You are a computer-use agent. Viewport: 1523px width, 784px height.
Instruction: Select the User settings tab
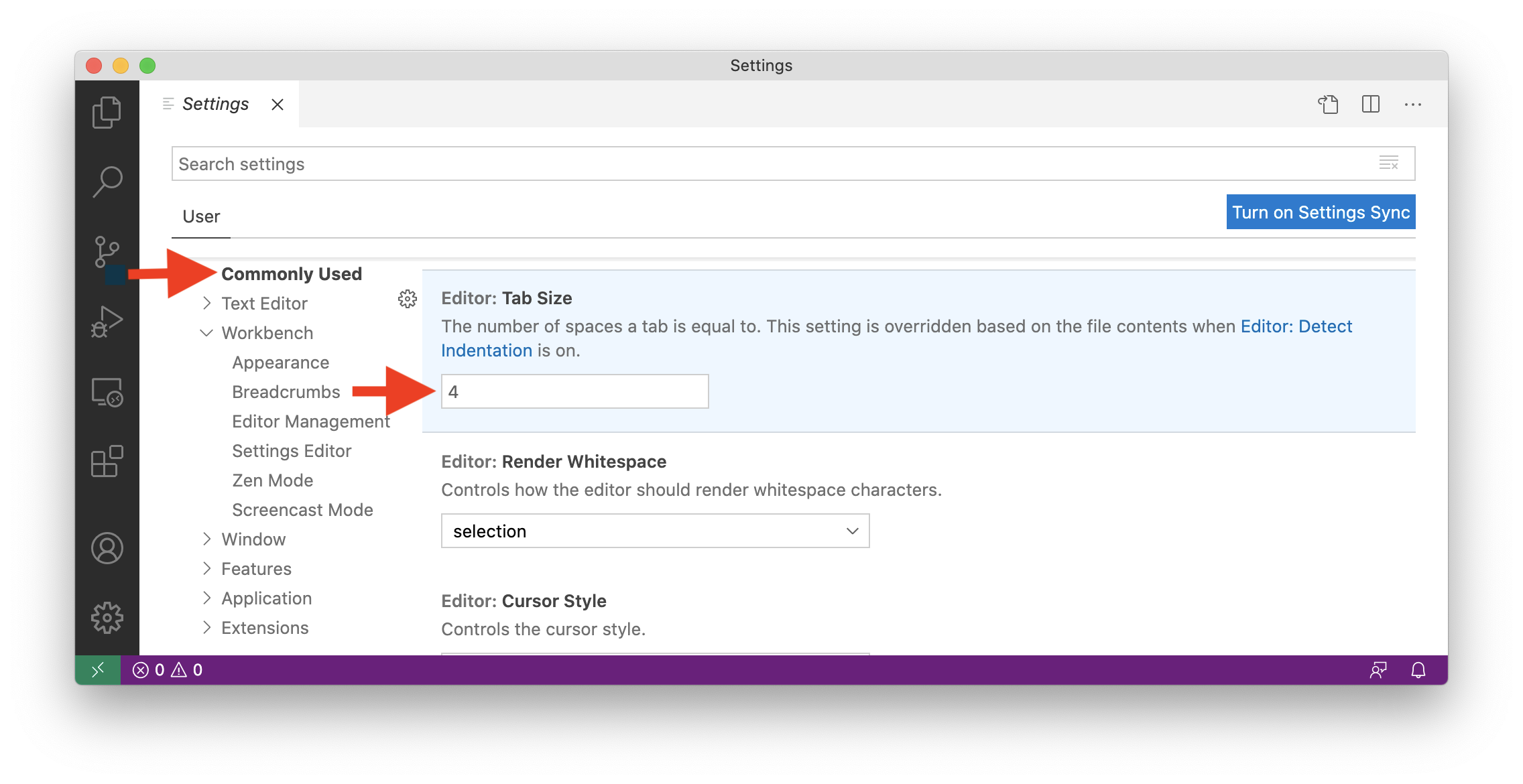(x=201, y=216)
